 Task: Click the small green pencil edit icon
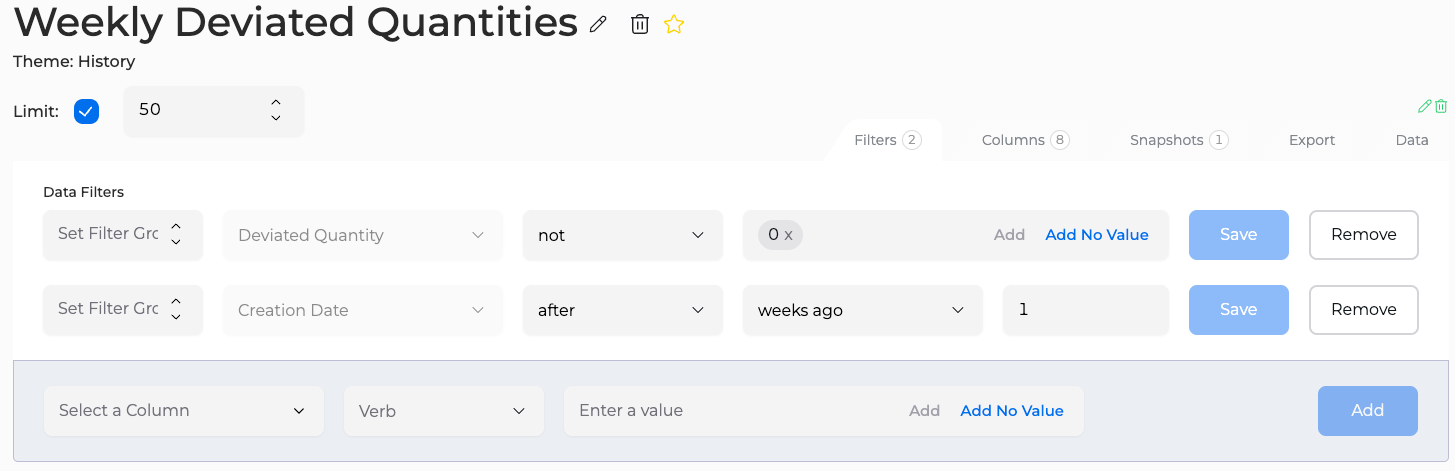(1425, 106)
